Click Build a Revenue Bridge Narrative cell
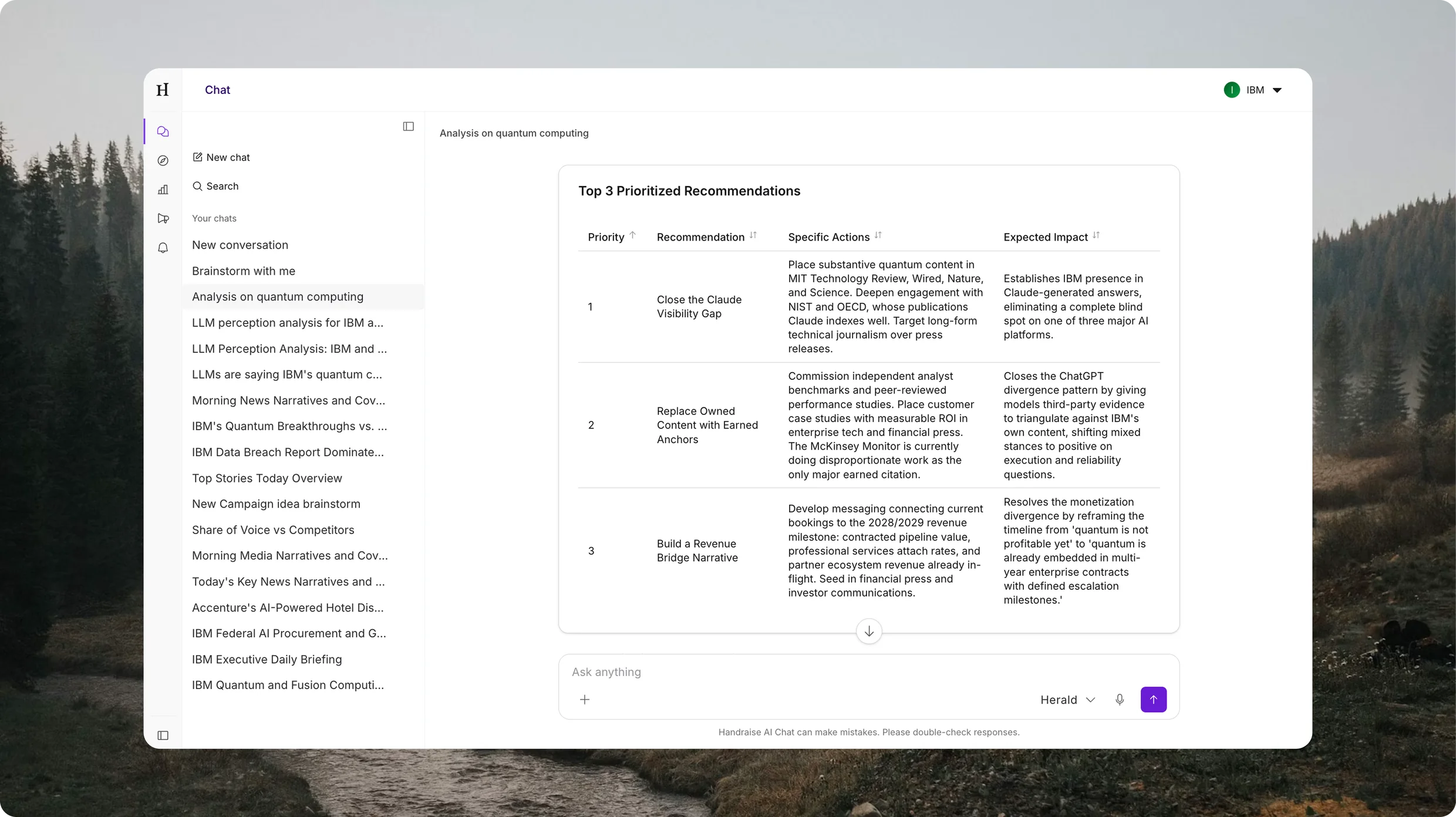This screenshot has height=817, width=1456. click(x=697, y=551)
